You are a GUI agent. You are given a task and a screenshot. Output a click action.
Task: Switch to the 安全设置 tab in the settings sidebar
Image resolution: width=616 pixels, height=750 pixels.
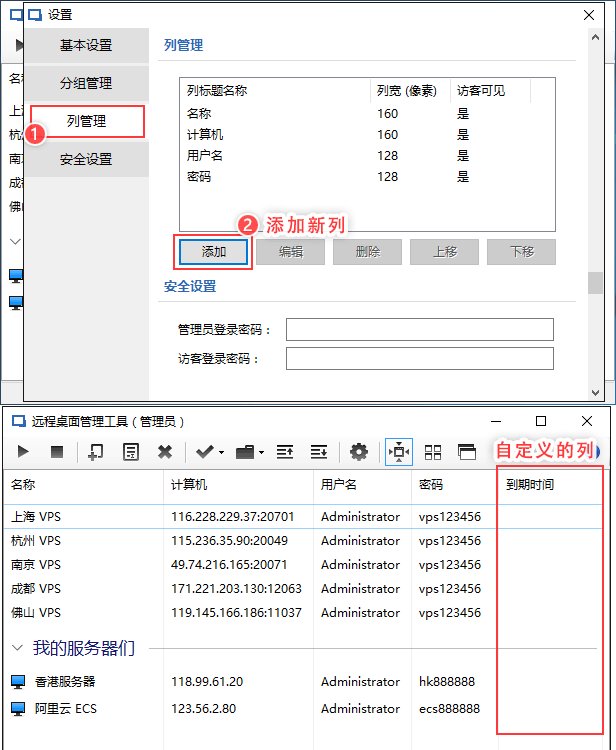tap(87, 159)
